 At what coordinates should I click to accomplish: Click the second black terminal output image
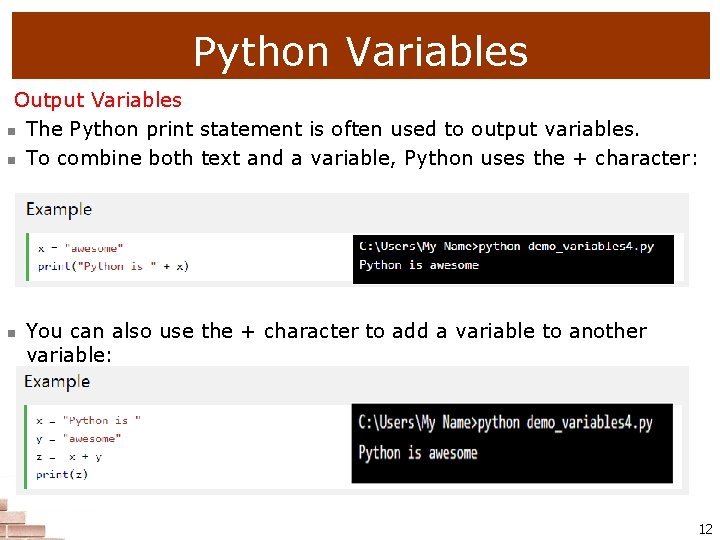512,442
